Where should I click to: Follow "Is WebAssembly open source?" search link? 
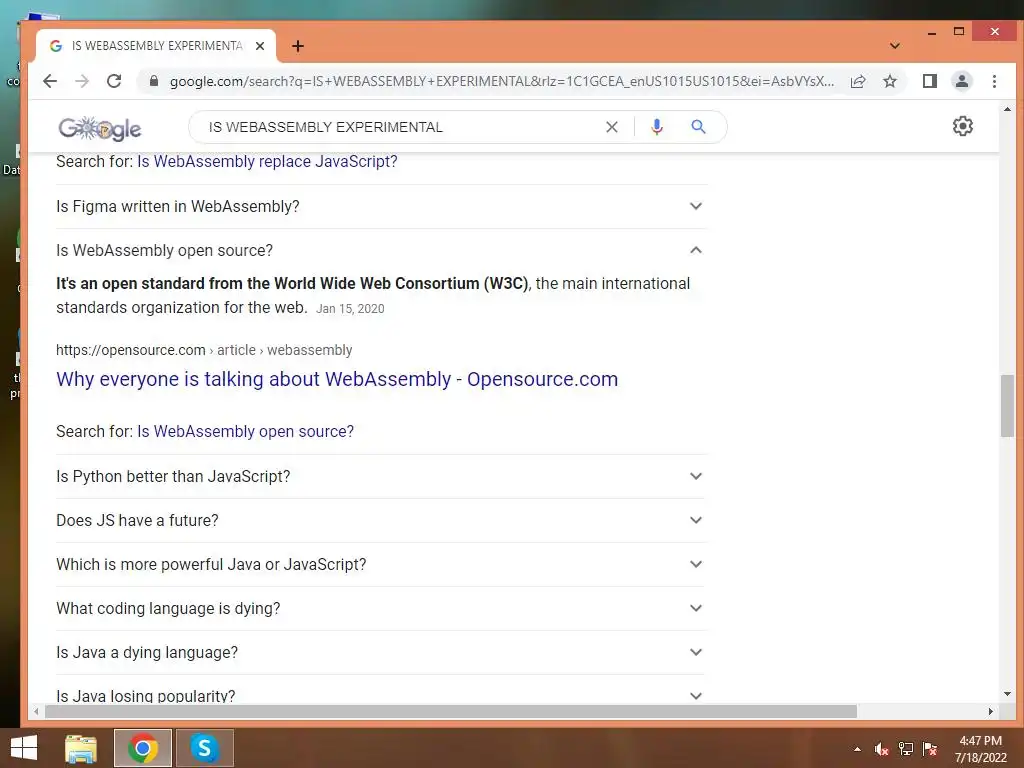[x=246, y=431]
